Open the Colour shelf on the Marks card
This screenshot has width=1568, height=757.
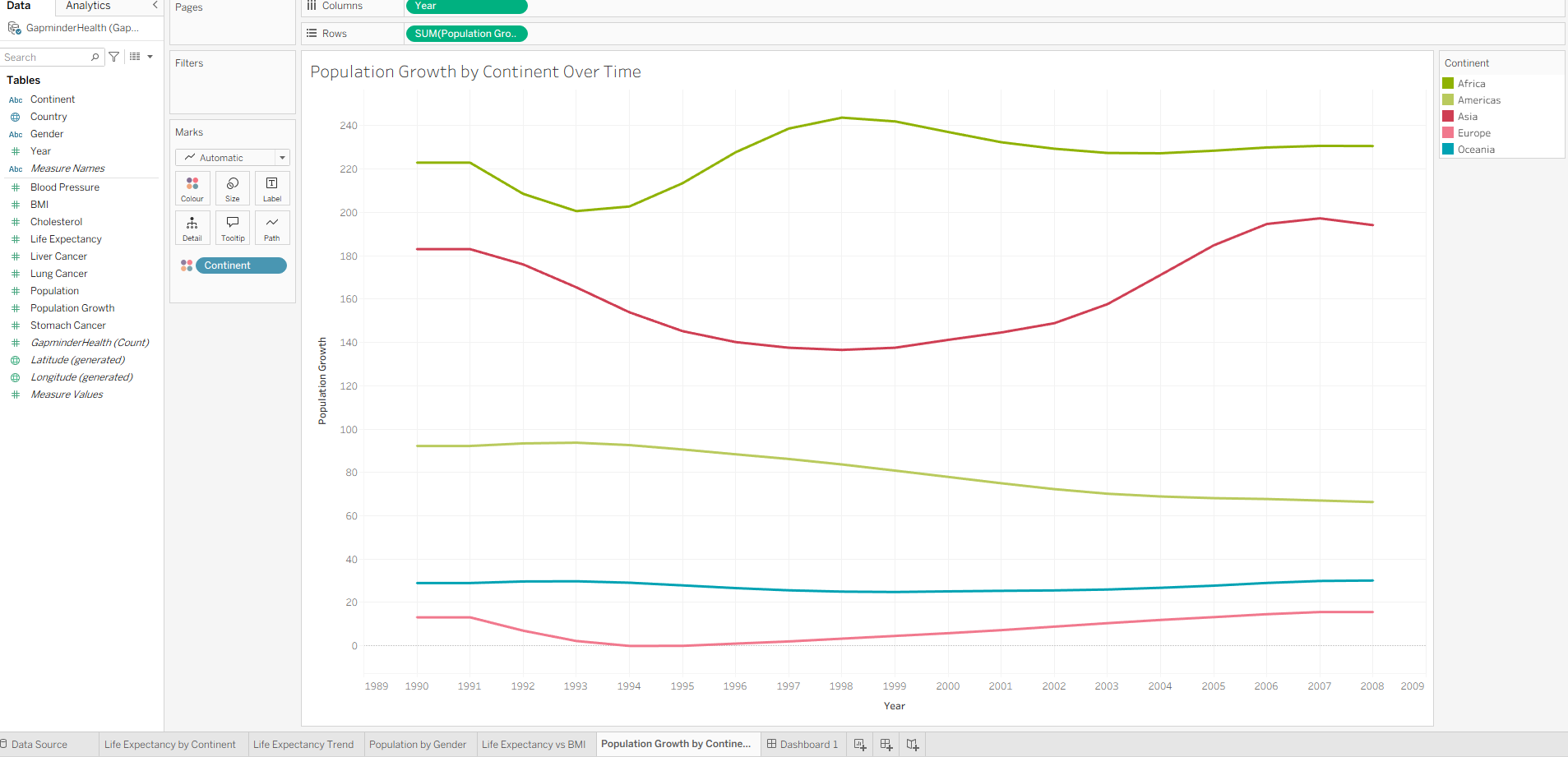[x=192, y=187]
